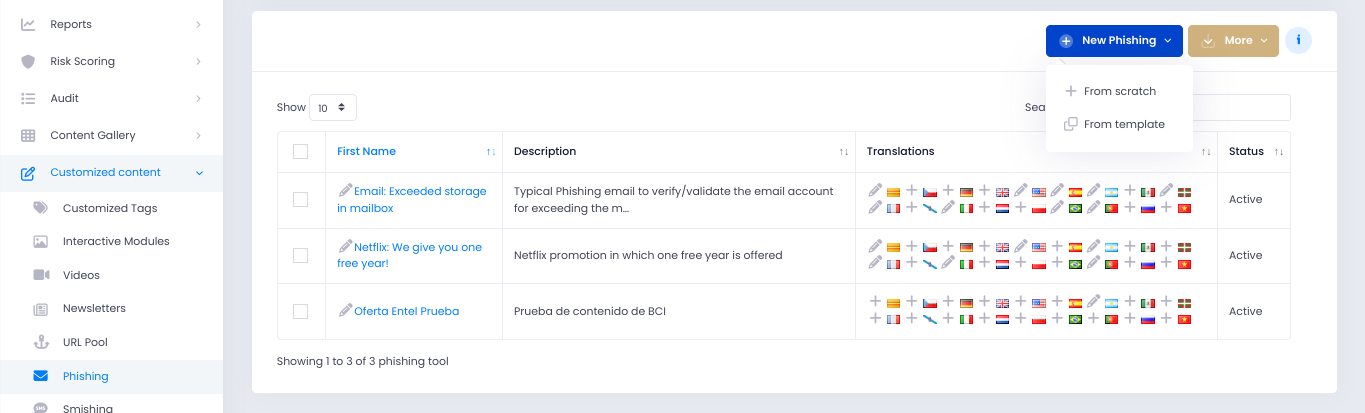
Task: Add Polish translation to Oferta Entel Prueba
Action: coord(1021,318)
